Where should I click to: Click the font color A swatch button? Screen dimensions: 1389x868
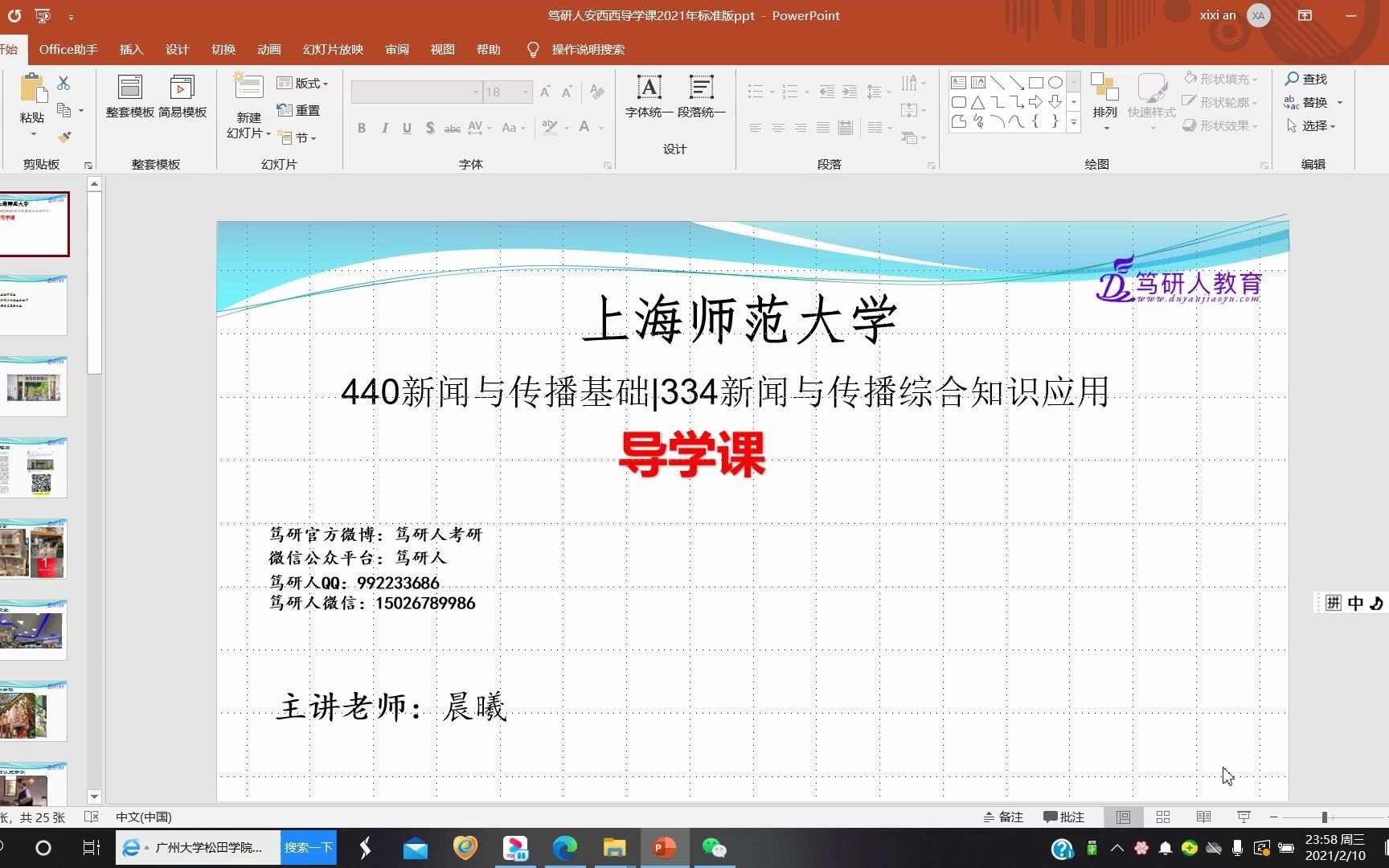pos(584,128)
